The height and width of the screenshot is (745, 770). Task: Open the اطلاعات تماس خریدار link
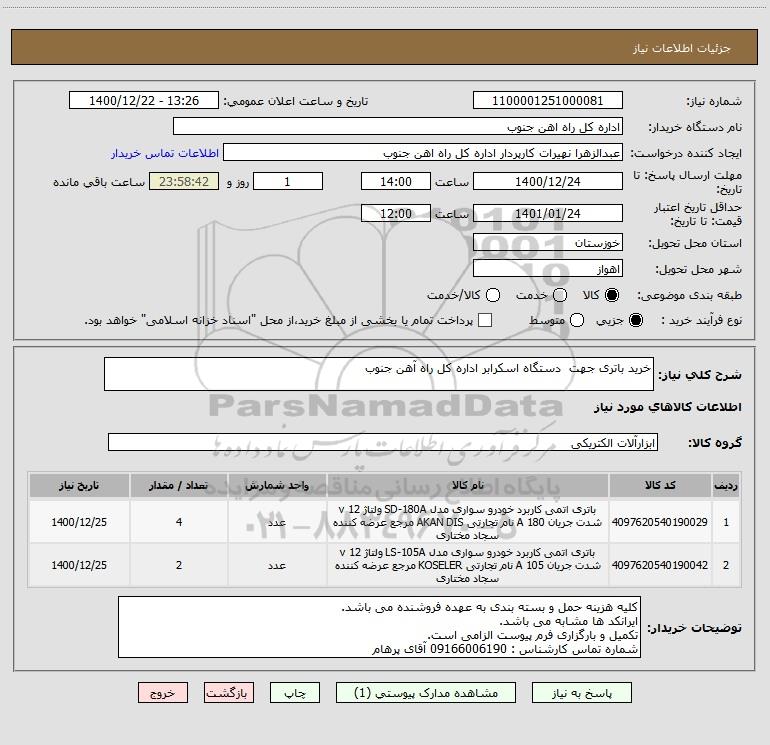click(x=165, y=153)
